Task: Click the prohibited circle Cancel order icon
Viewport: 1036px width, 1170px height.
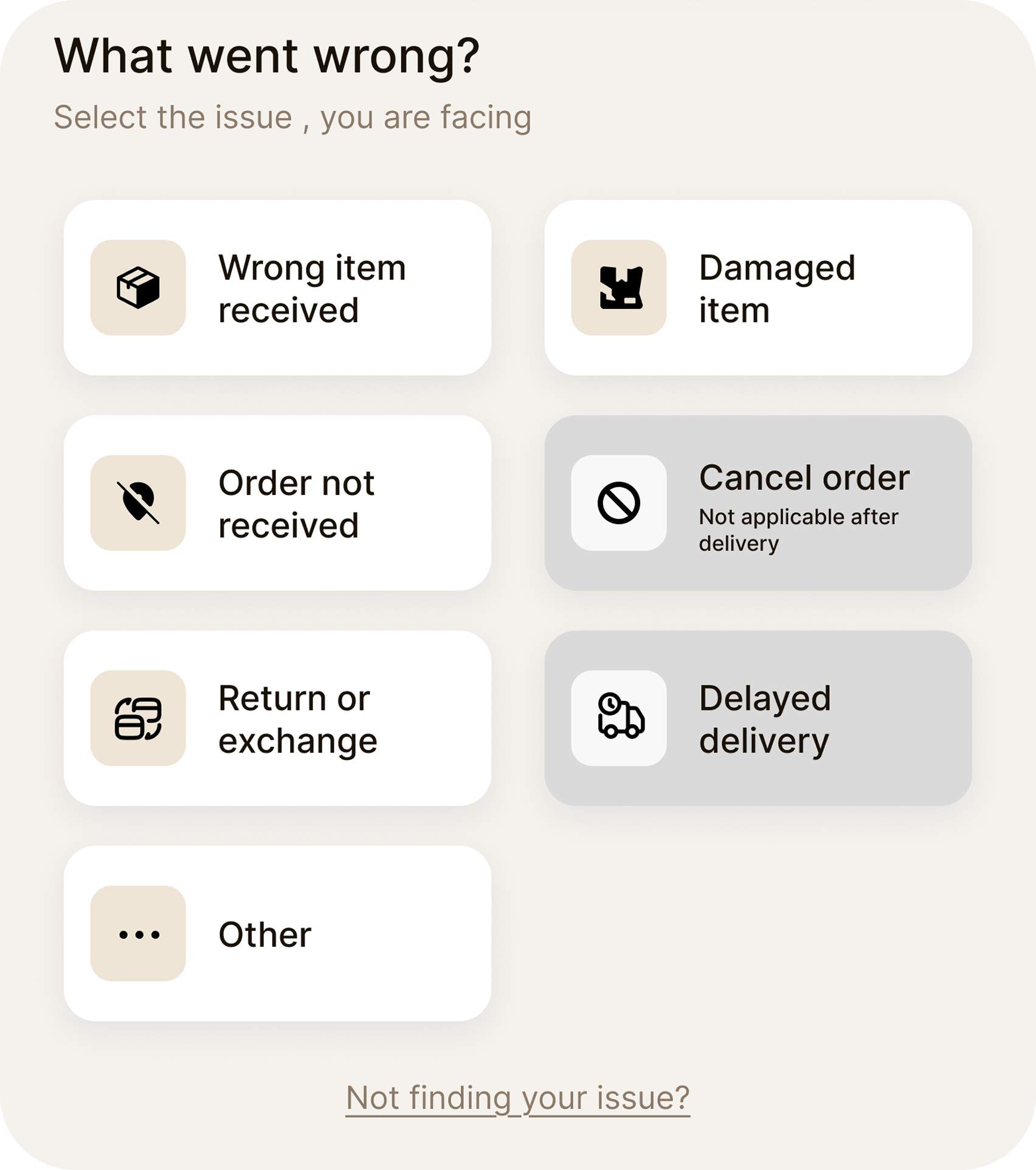Action: coord(619,503)
